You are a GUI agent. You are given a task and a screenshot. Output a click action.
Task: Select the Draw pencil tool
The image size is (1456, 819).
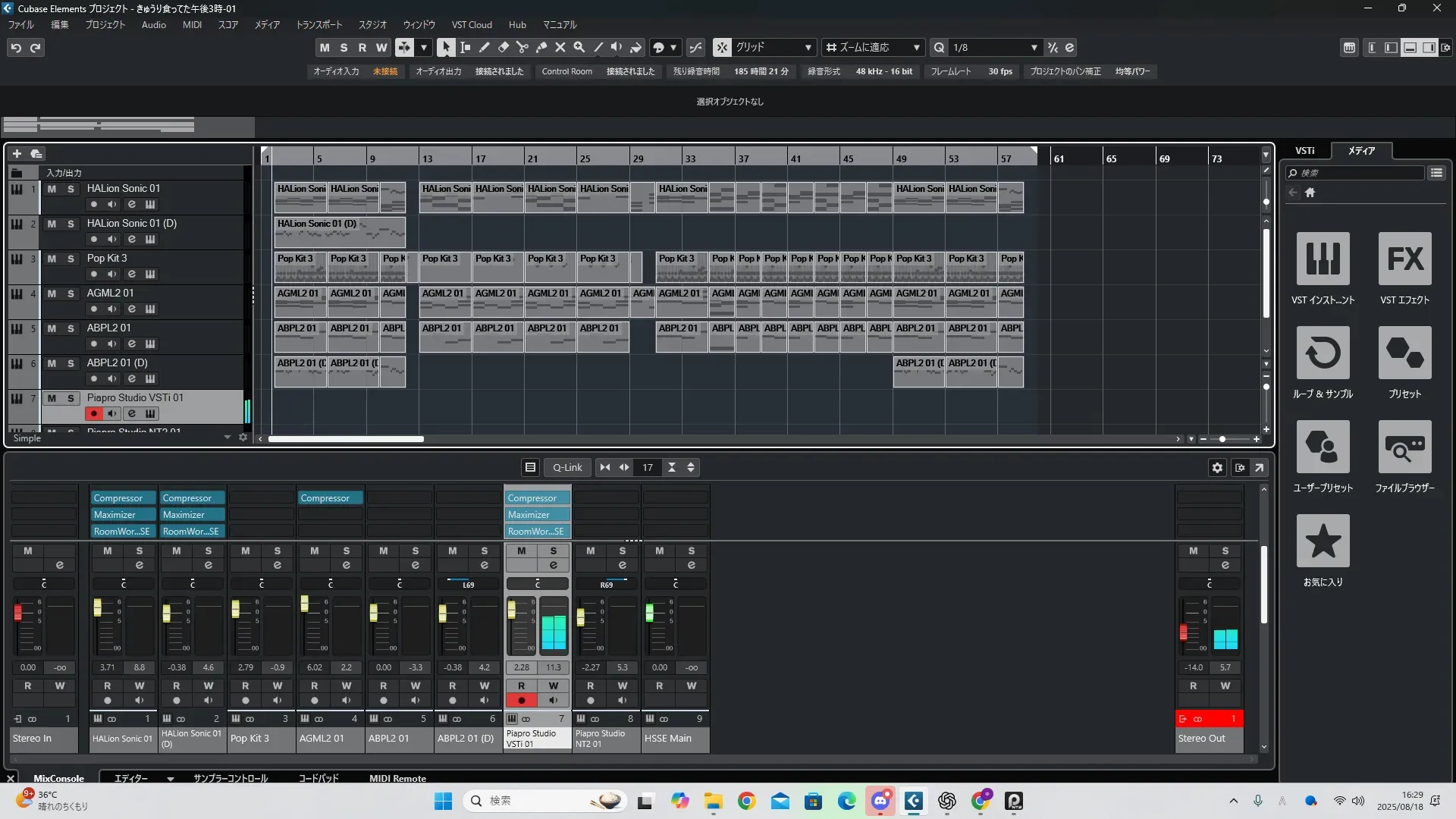click(x=484, y=47)
